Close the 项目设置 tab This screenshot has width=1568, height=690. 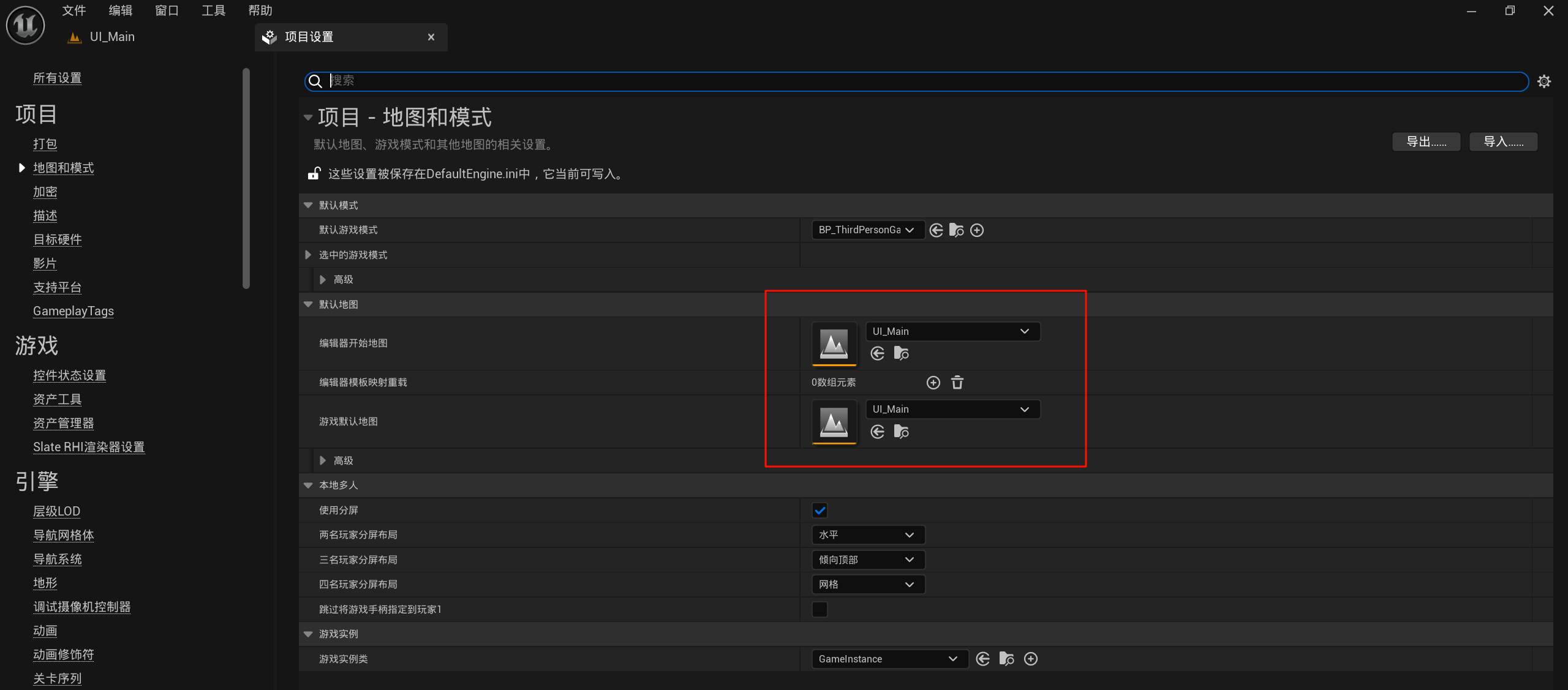click(x=431, y=37)
